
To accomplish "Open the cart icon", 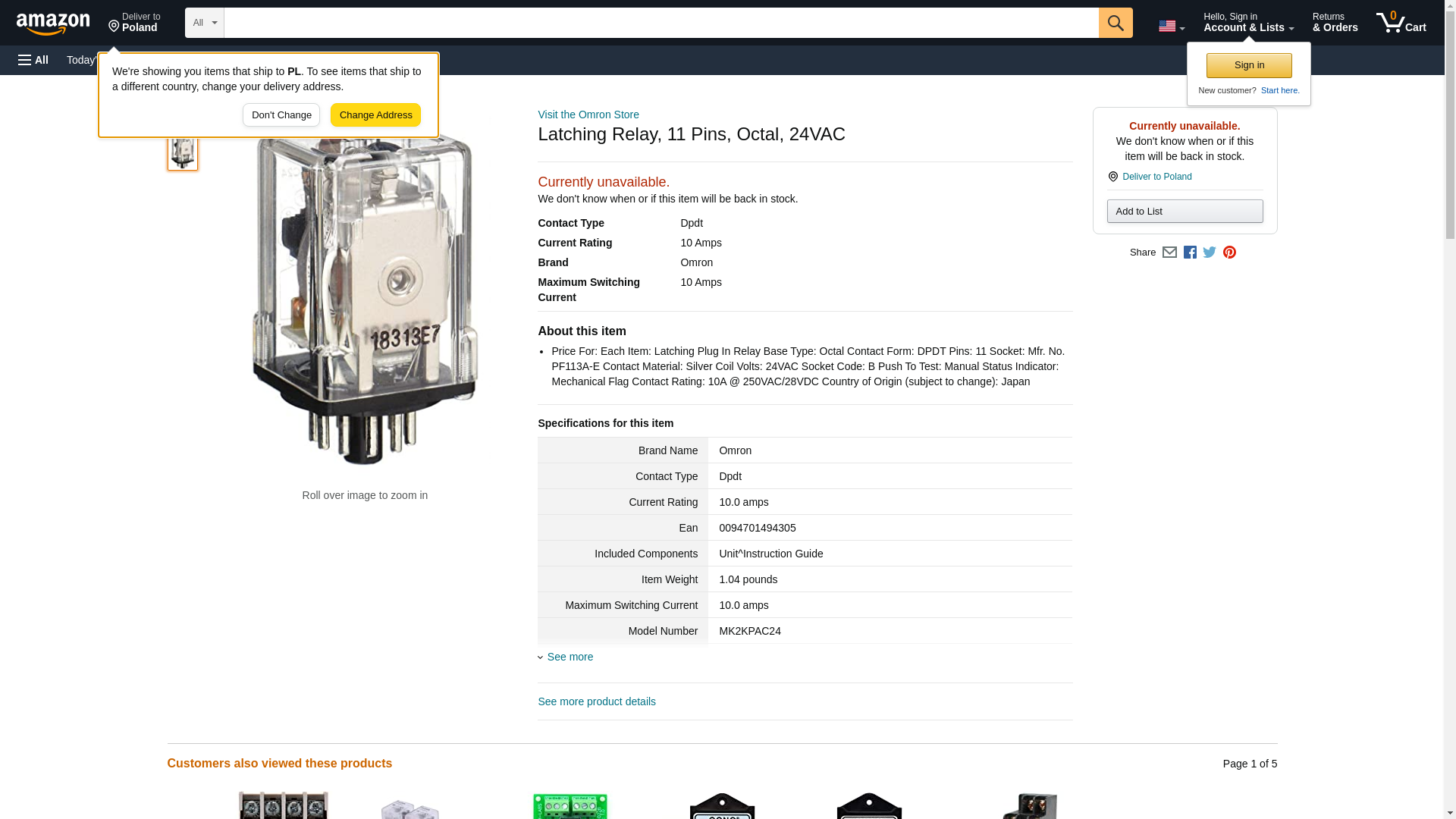I will [1401, 23].
